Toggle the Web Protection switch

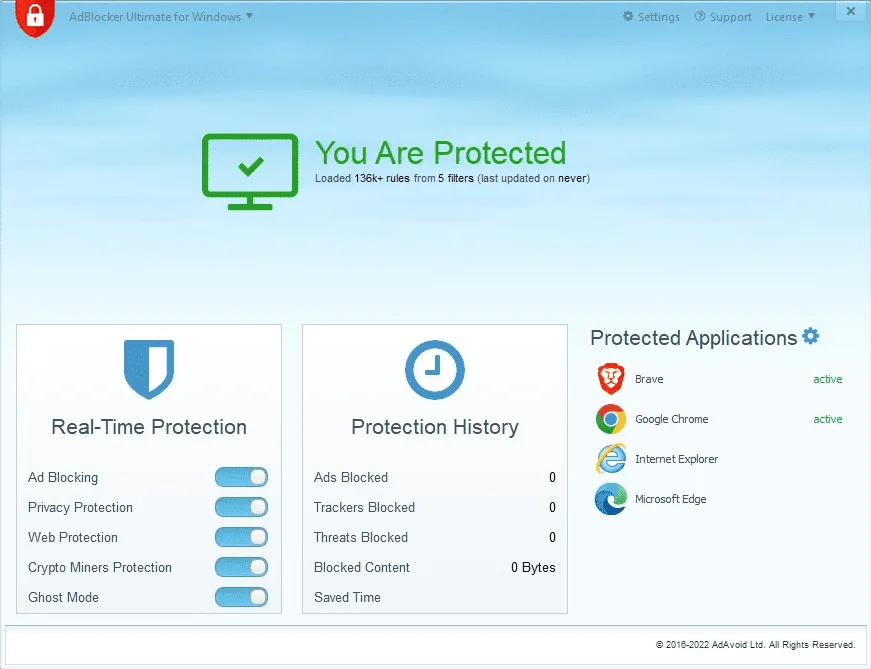click(242, 537)
